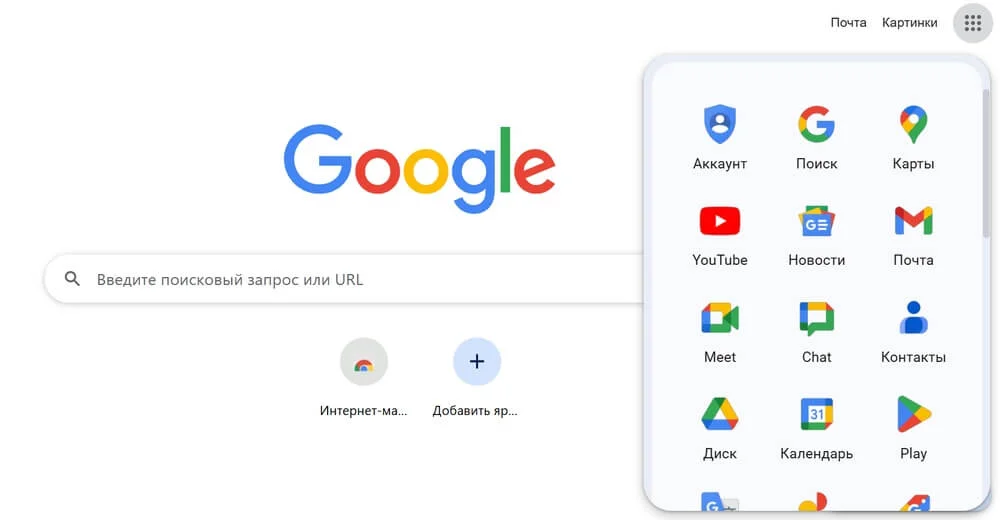Launch Карты from the apps panel

click(913, 137)
